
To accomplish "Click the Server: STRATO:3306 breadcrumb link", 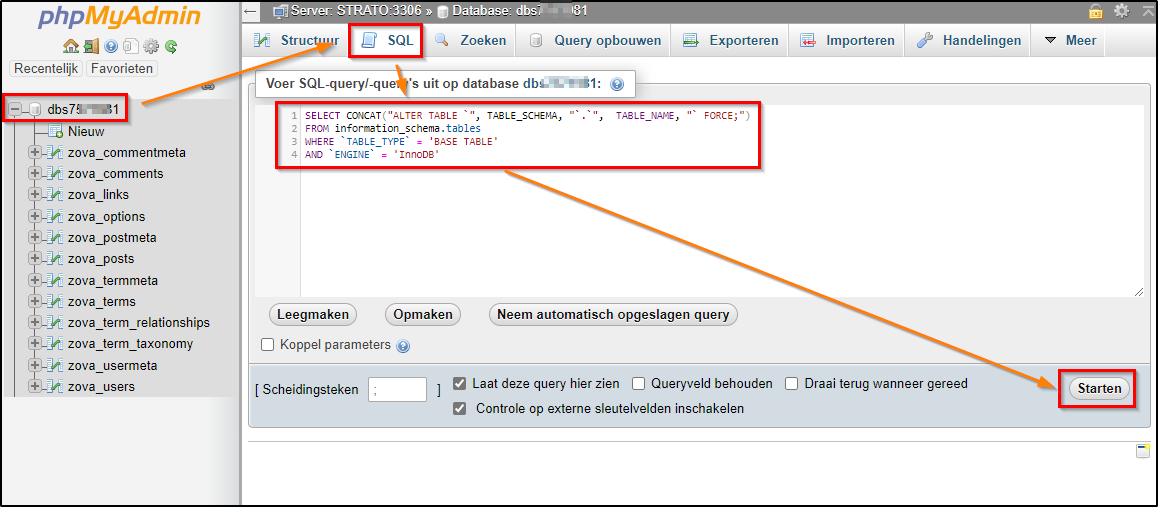I will (357, 11).
